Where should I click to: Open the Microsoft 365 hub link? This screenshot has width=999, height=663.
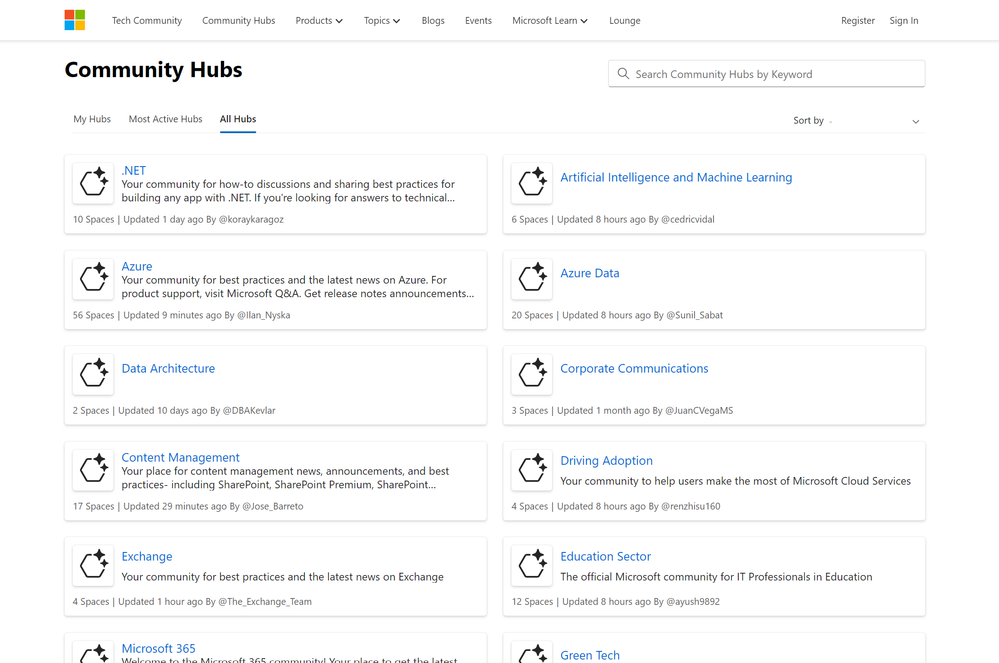tap(159, 648)
